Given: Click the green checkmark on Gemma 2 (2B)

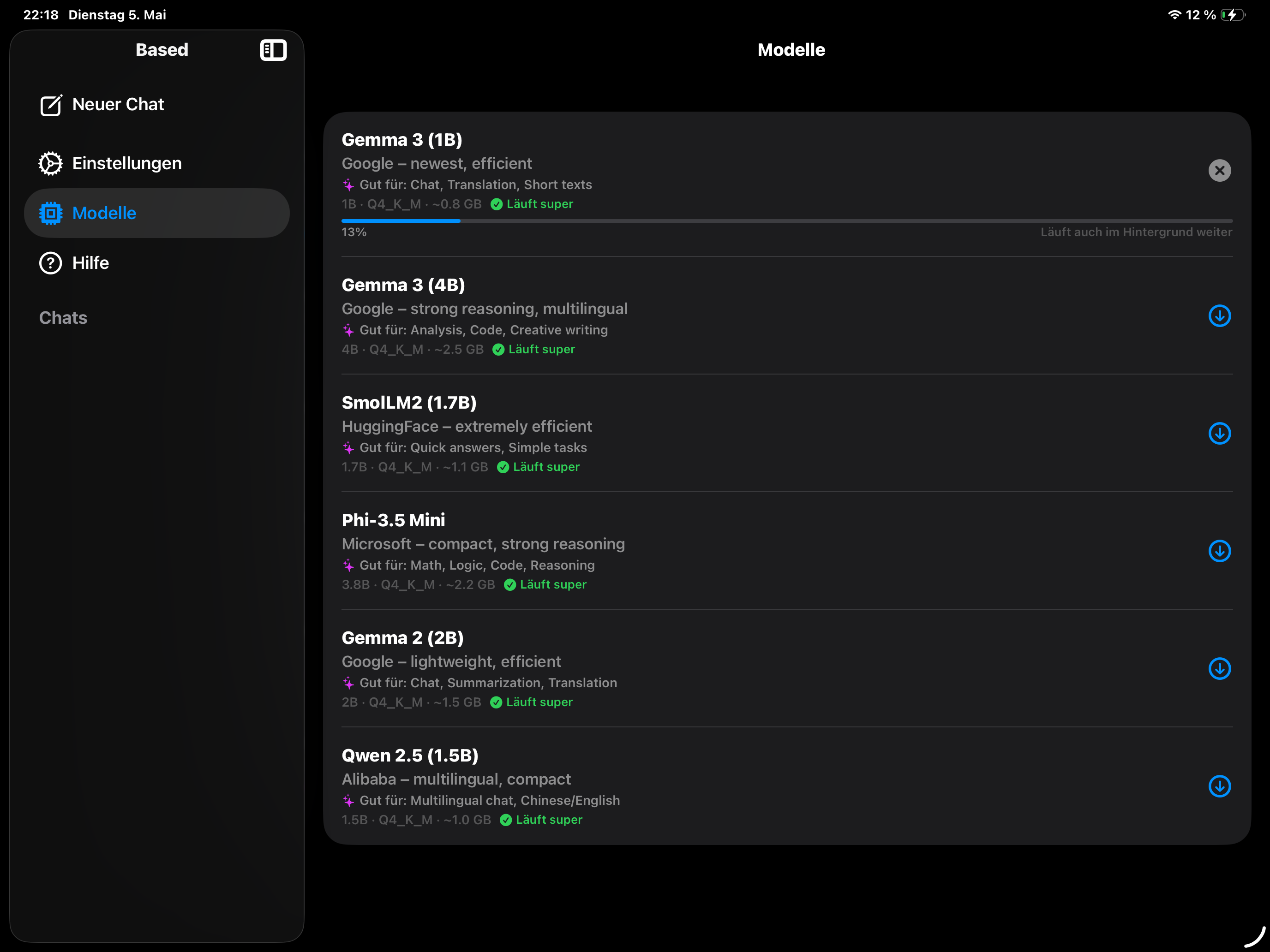Looking at the screenshot, I should (496, 702).
